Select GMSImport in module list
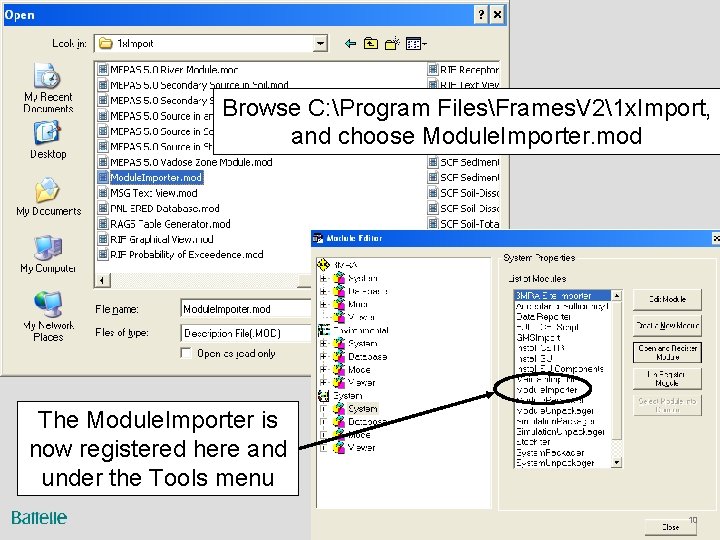The width and height of the screenshot is (720, 540). [538, 338]
